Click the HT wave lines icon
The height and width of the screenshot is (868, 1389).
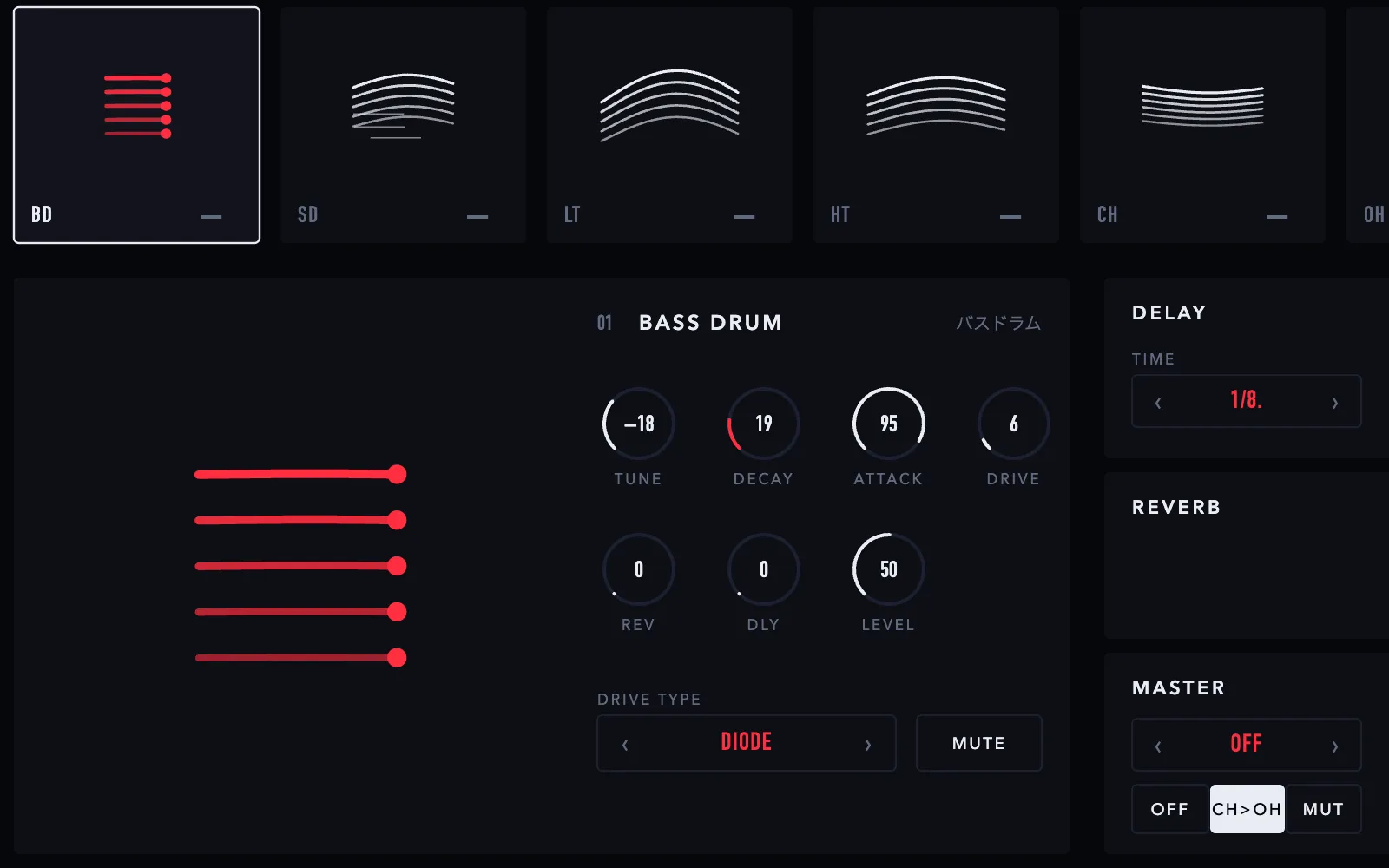pos(936,106)
